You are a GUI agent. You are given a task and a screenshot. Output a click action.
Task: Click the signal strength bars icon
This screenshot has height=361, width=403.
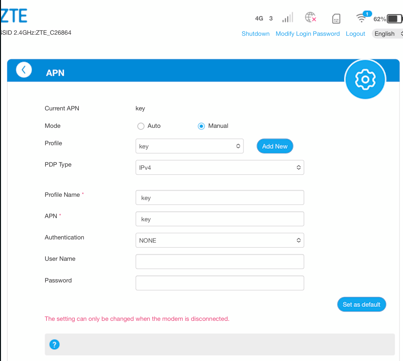(287, 18)
